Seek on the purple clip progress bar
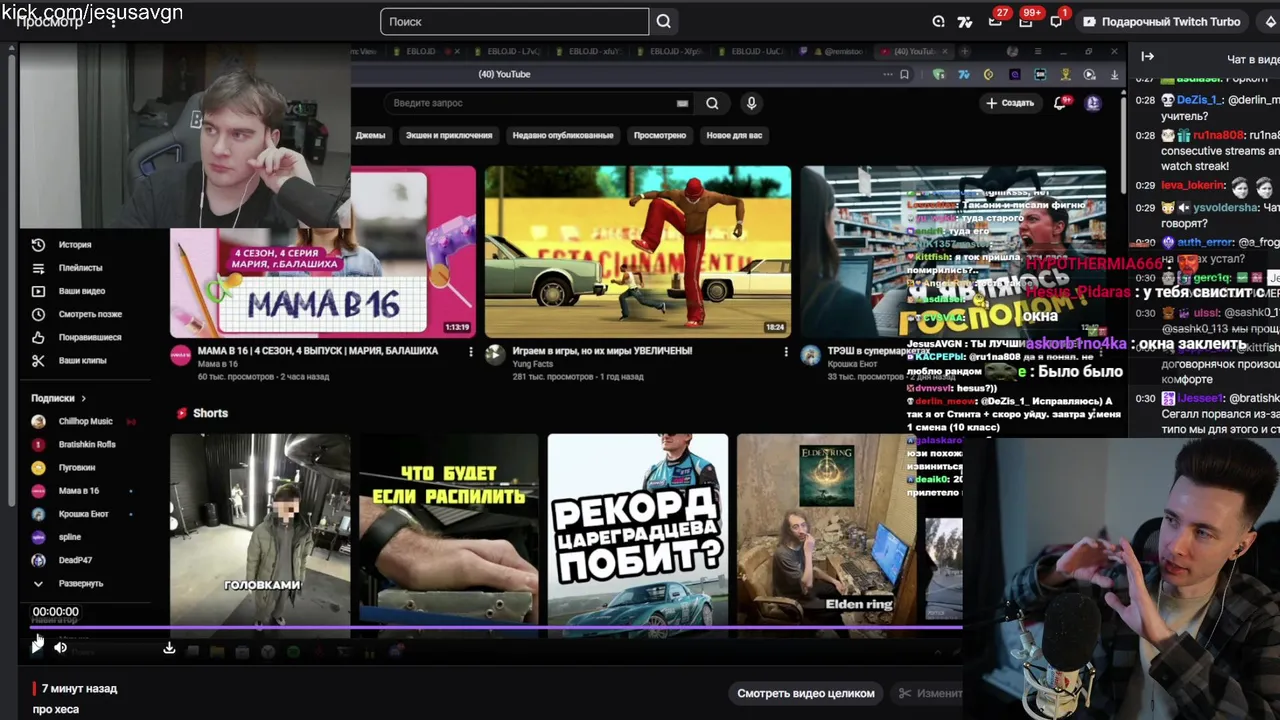Viewport: 1280px width, 720px height. click(x=497, y=628)
